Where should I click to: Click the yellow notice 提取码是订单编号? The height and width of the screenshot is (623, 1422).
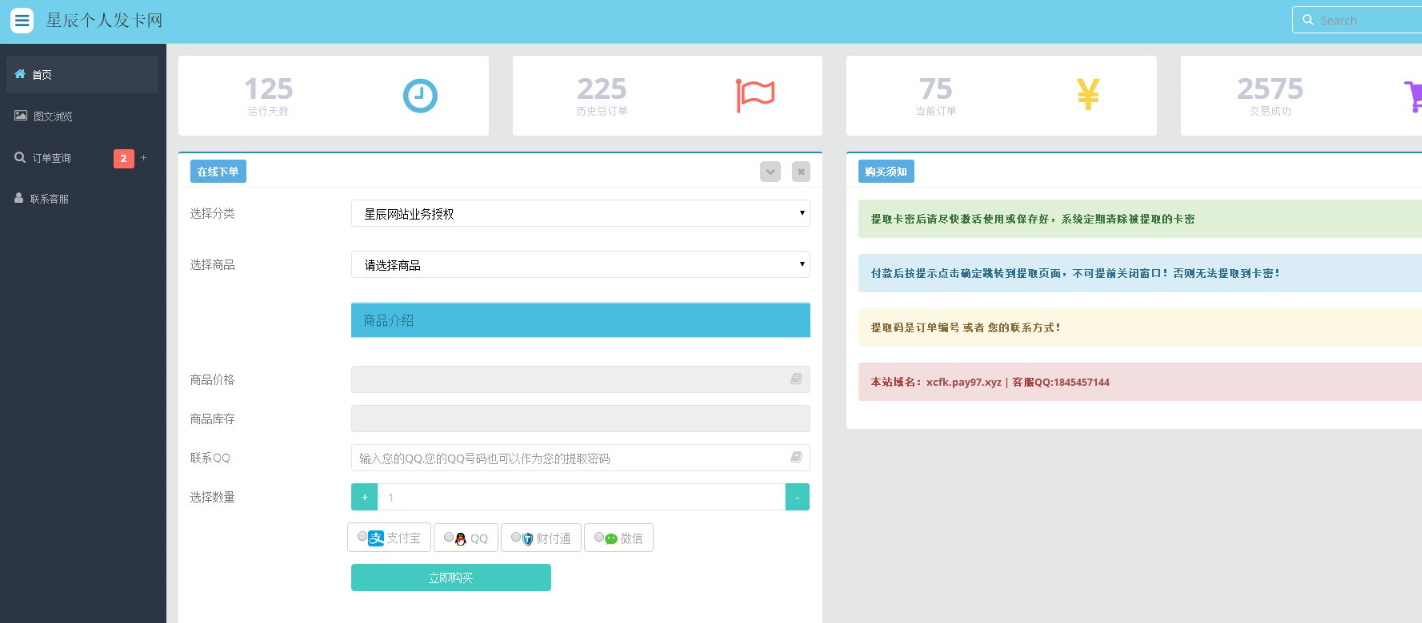click(1140, 327)
